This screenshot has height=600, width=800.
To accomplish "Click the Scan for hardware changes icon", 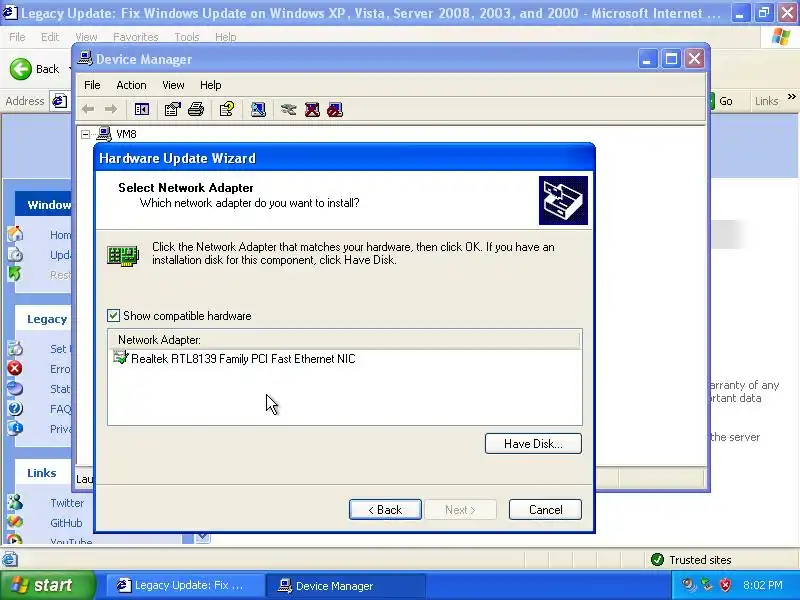I will pyautogui.click(x=258, y=109).
